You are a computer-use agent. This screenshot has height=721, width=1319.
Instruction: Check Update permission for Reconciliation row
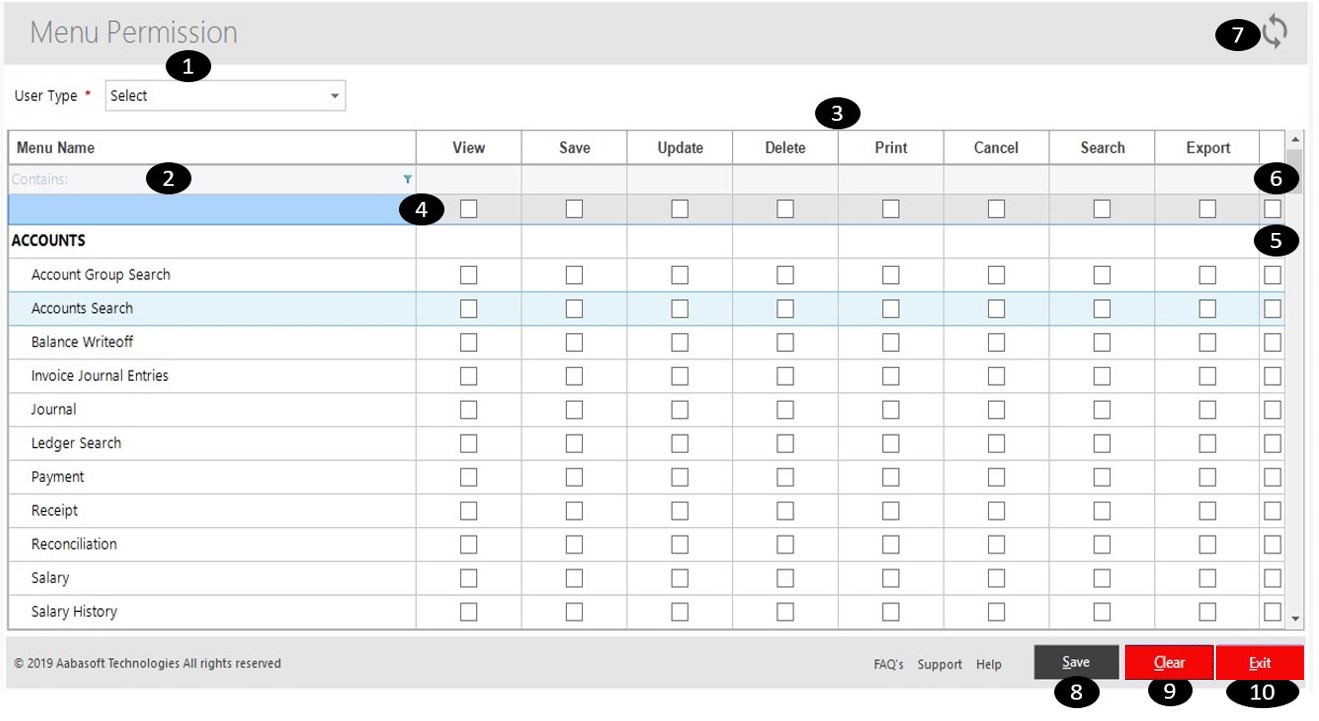click(679, 543)
